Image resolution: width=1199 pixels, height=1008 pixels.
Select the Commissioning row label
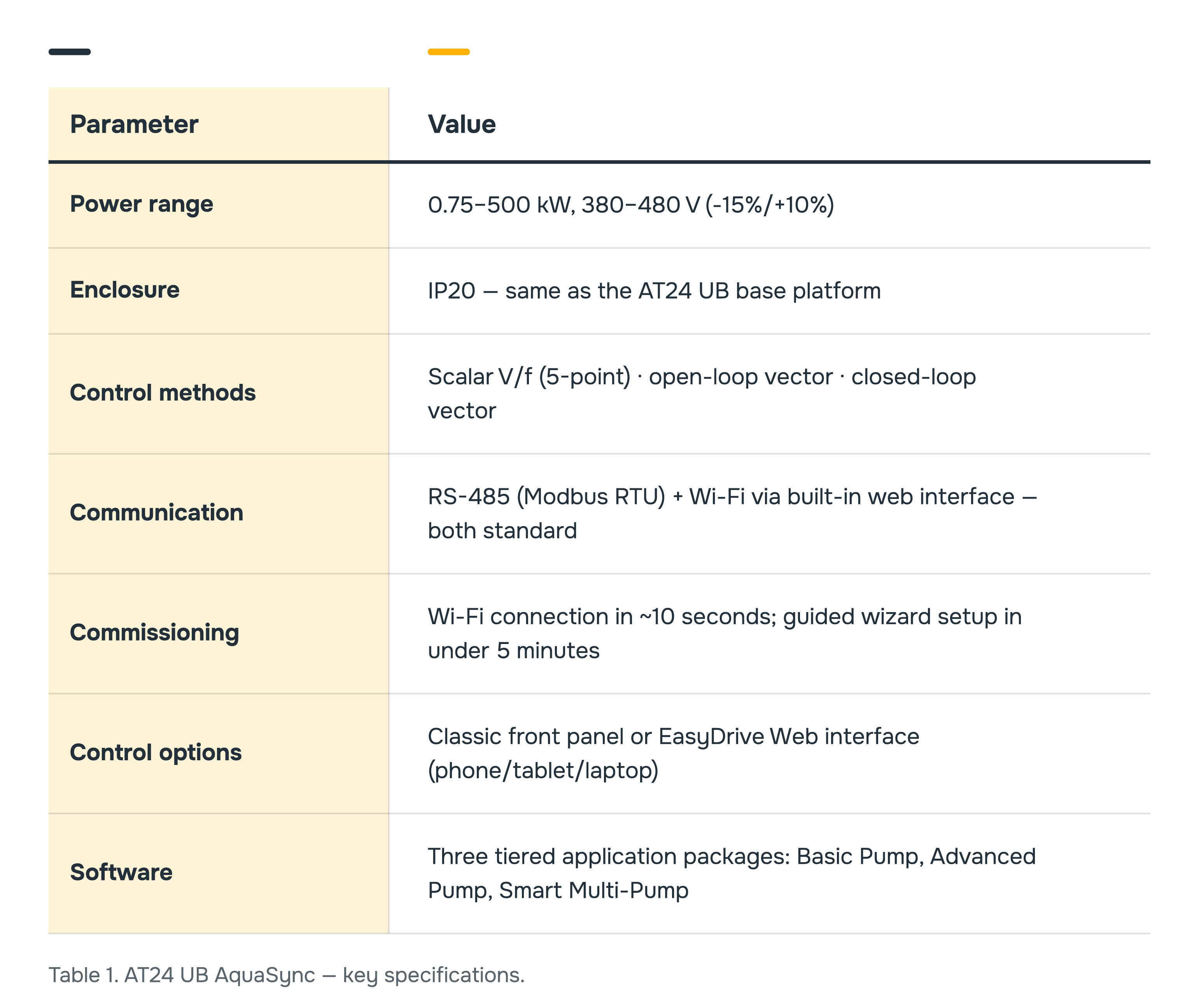(154, 633)
